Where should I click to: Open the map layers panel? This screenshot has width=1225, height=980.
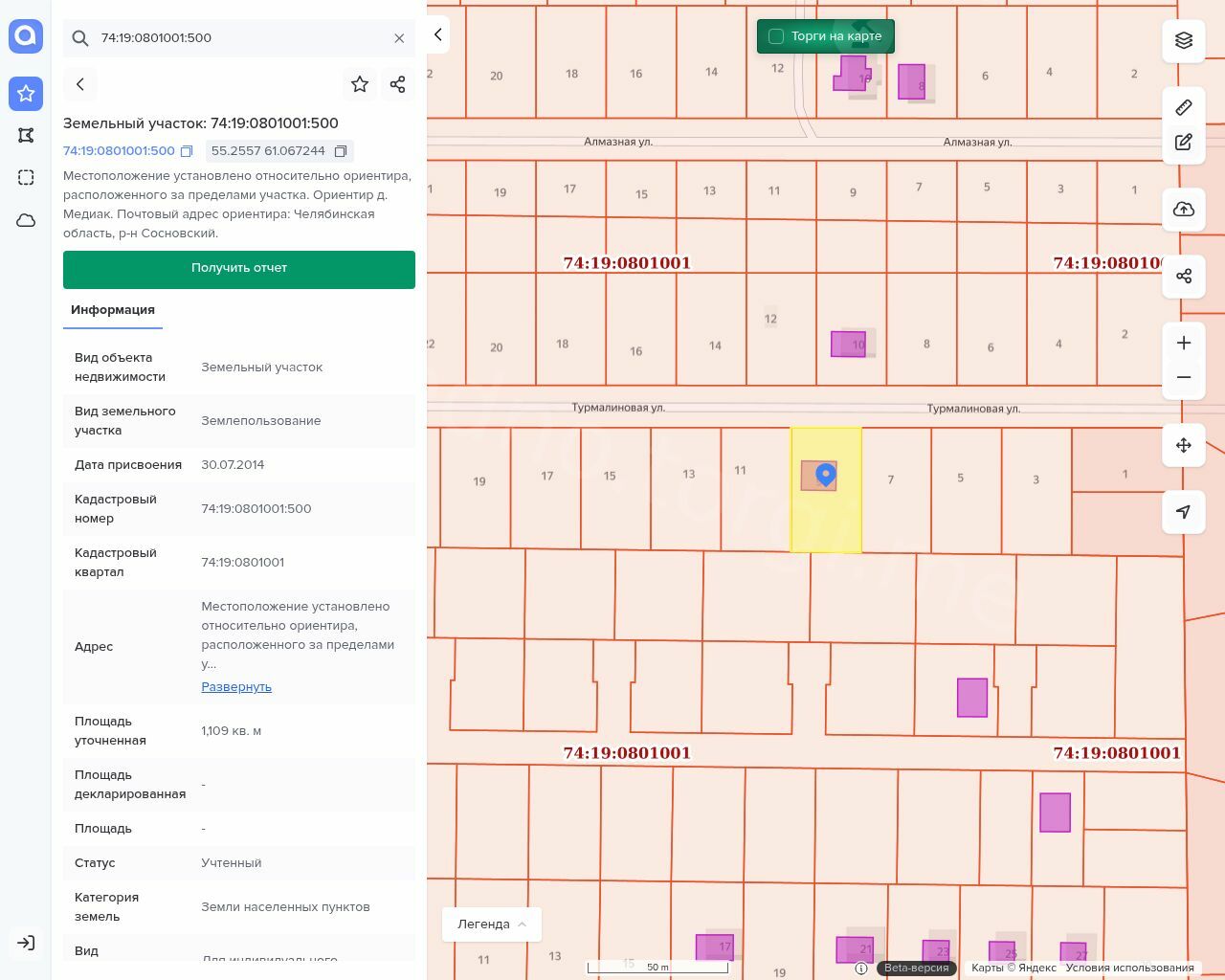[1184, 40]
